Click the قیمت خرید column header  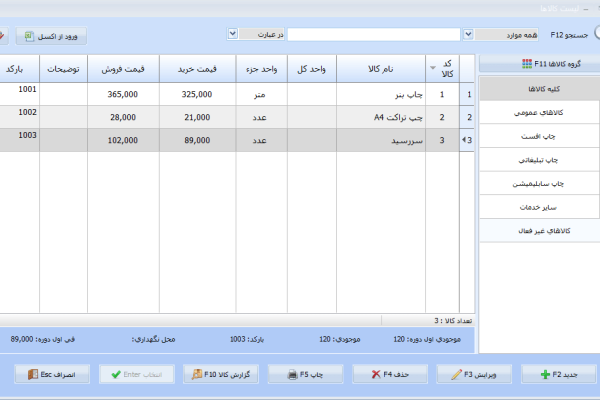click(197, 69)
